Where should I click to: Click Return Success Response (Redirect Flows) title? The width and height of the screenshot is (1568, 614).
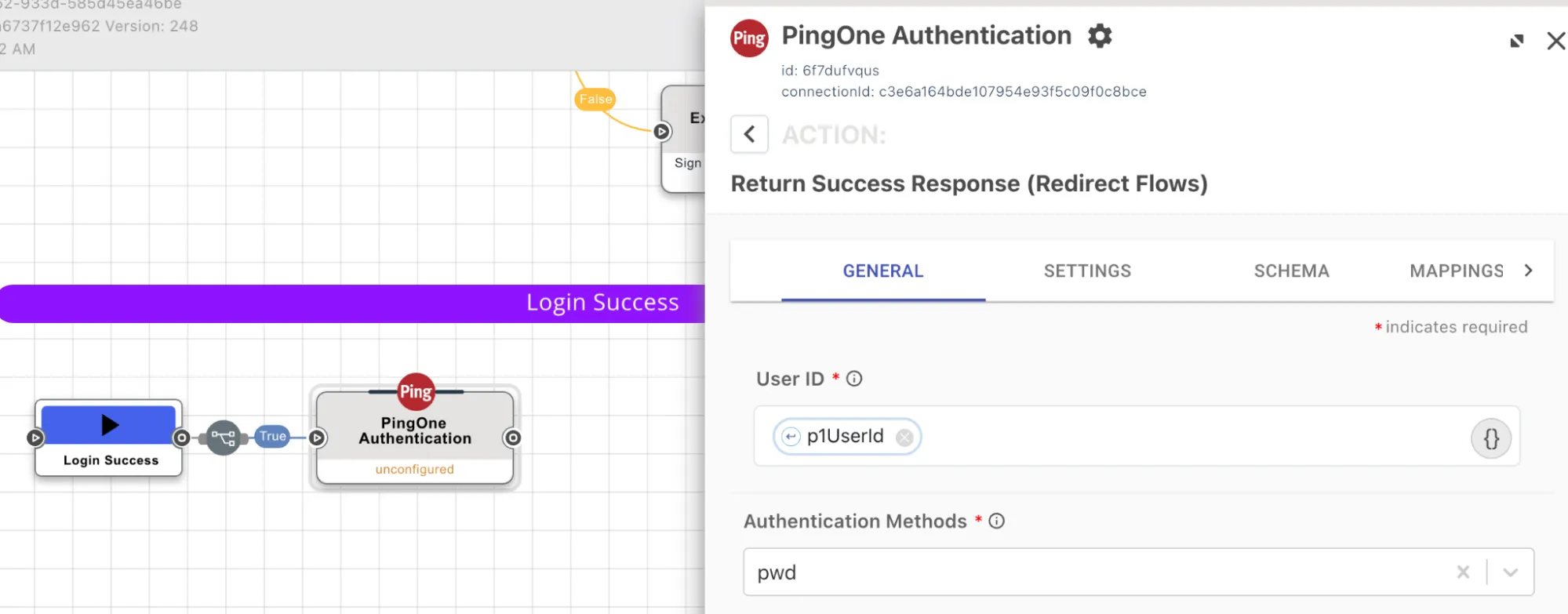pos(970,183)
